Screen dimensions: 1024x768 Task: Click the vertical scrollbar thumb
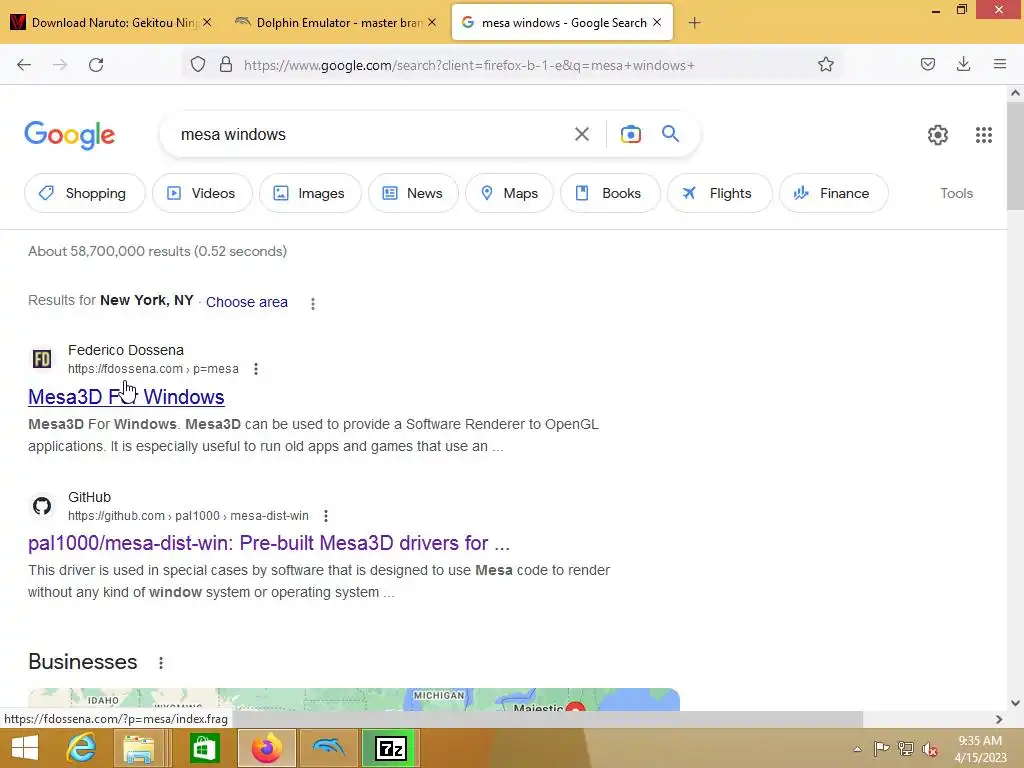pyautogui.click(x=1015, y=157)
